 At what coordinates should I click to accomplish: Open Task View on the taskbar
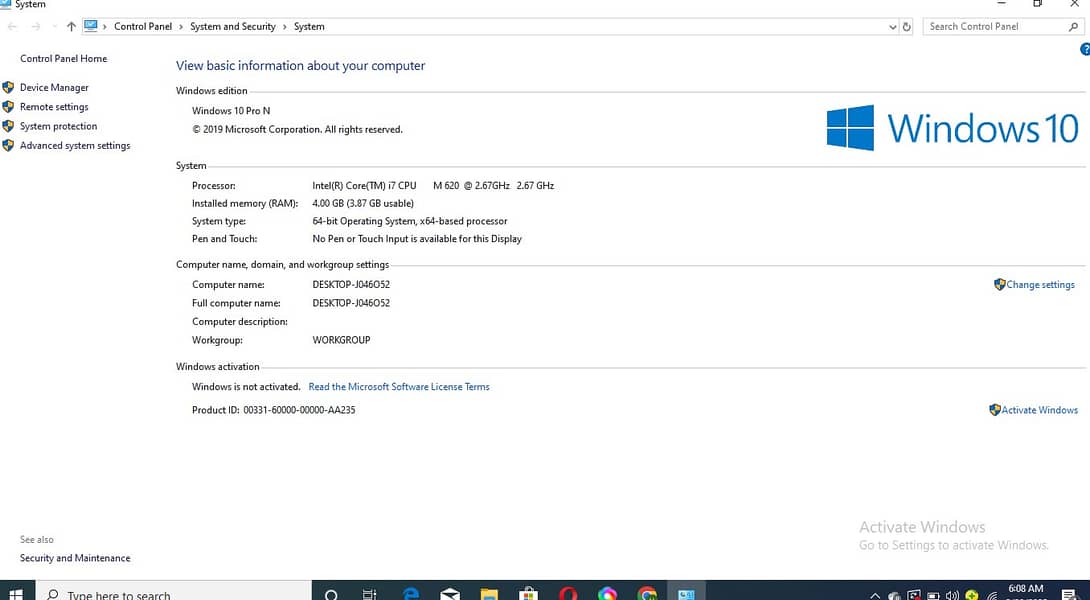[370, 594]
